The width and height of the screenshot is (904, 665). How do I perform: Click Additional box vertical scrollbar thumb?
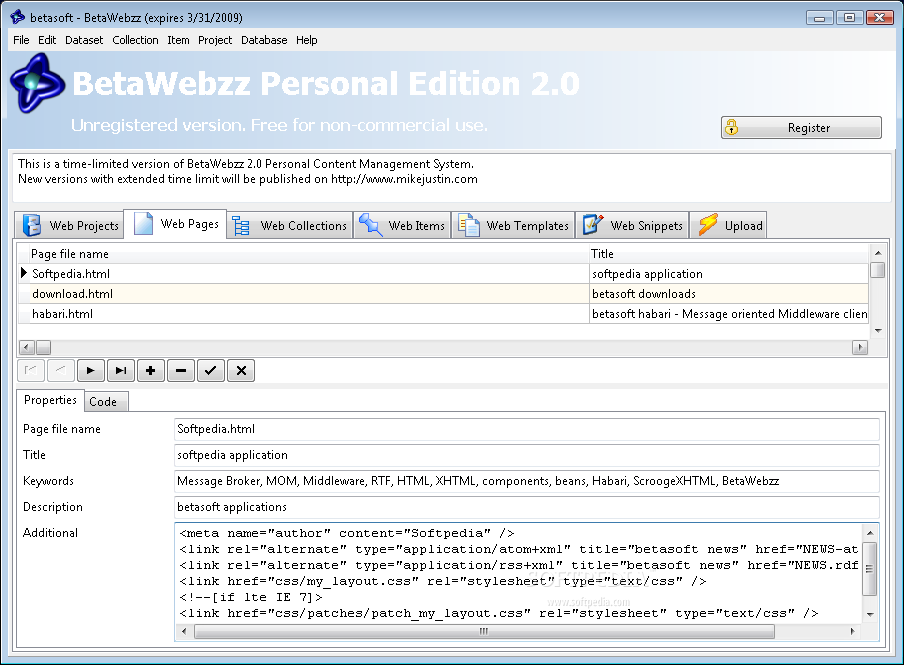(870, 569)
